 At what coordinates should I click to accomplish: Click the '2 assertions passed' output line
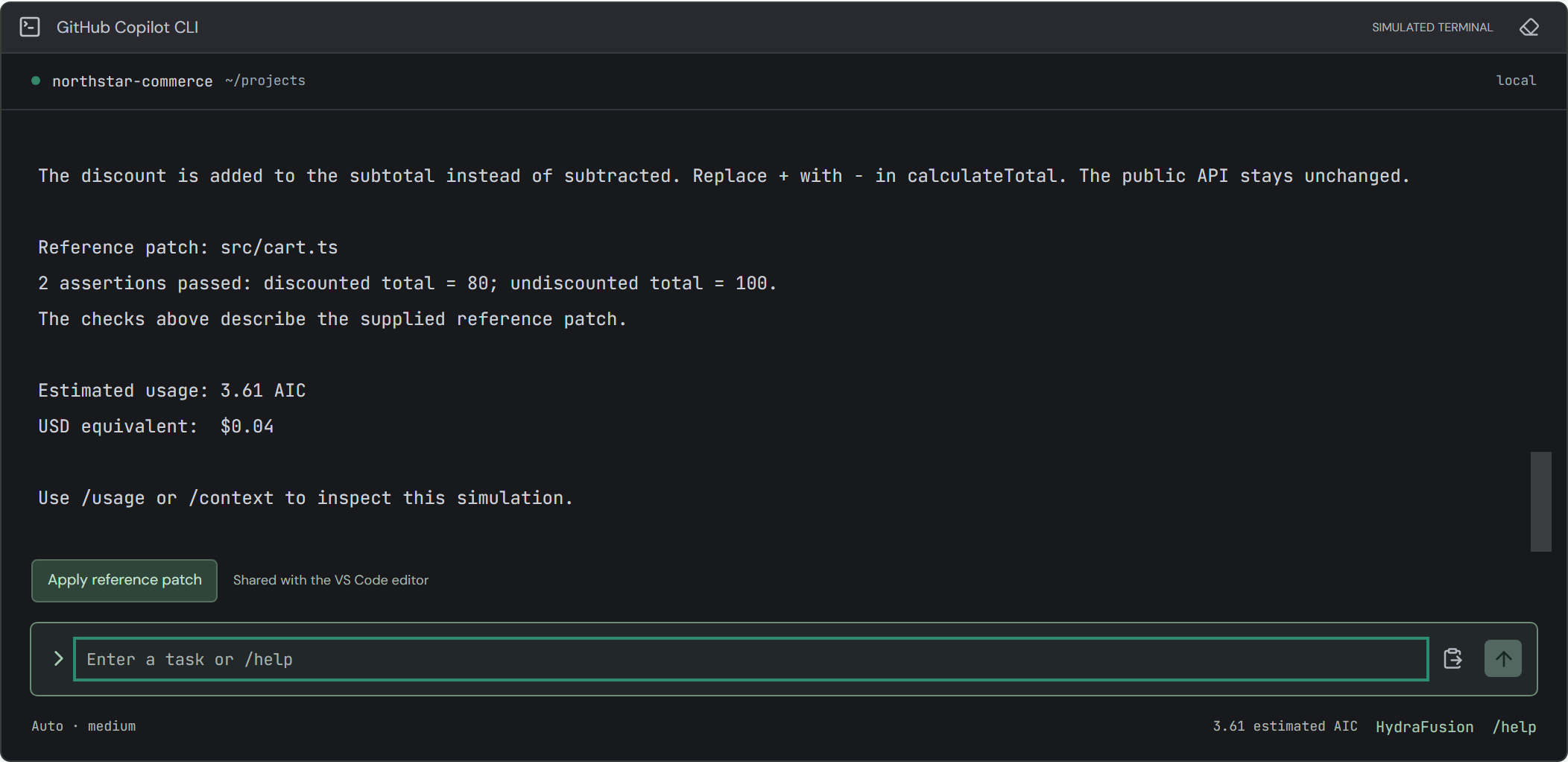click(407, 283)
